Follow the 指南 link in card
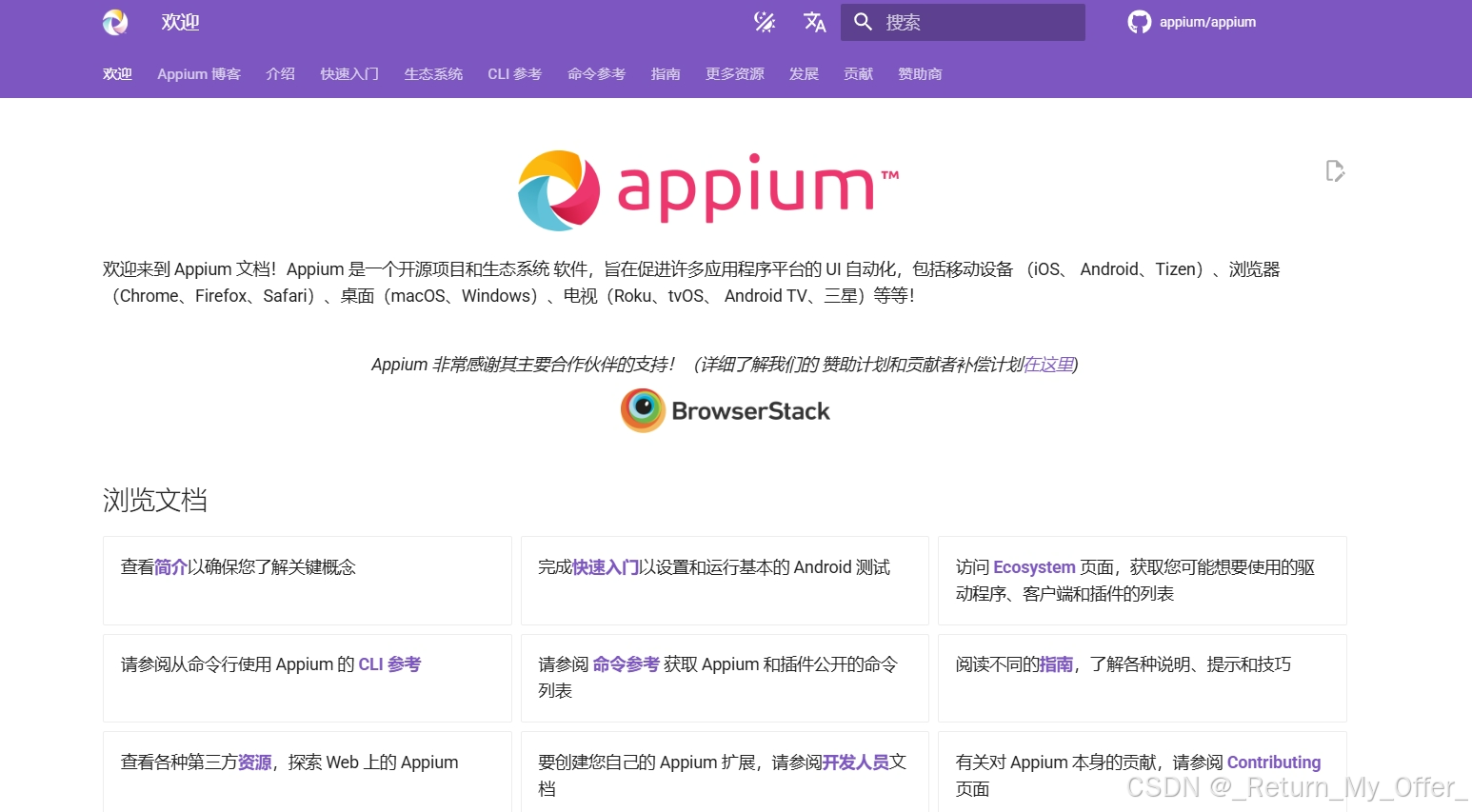 click(1056, 664)
